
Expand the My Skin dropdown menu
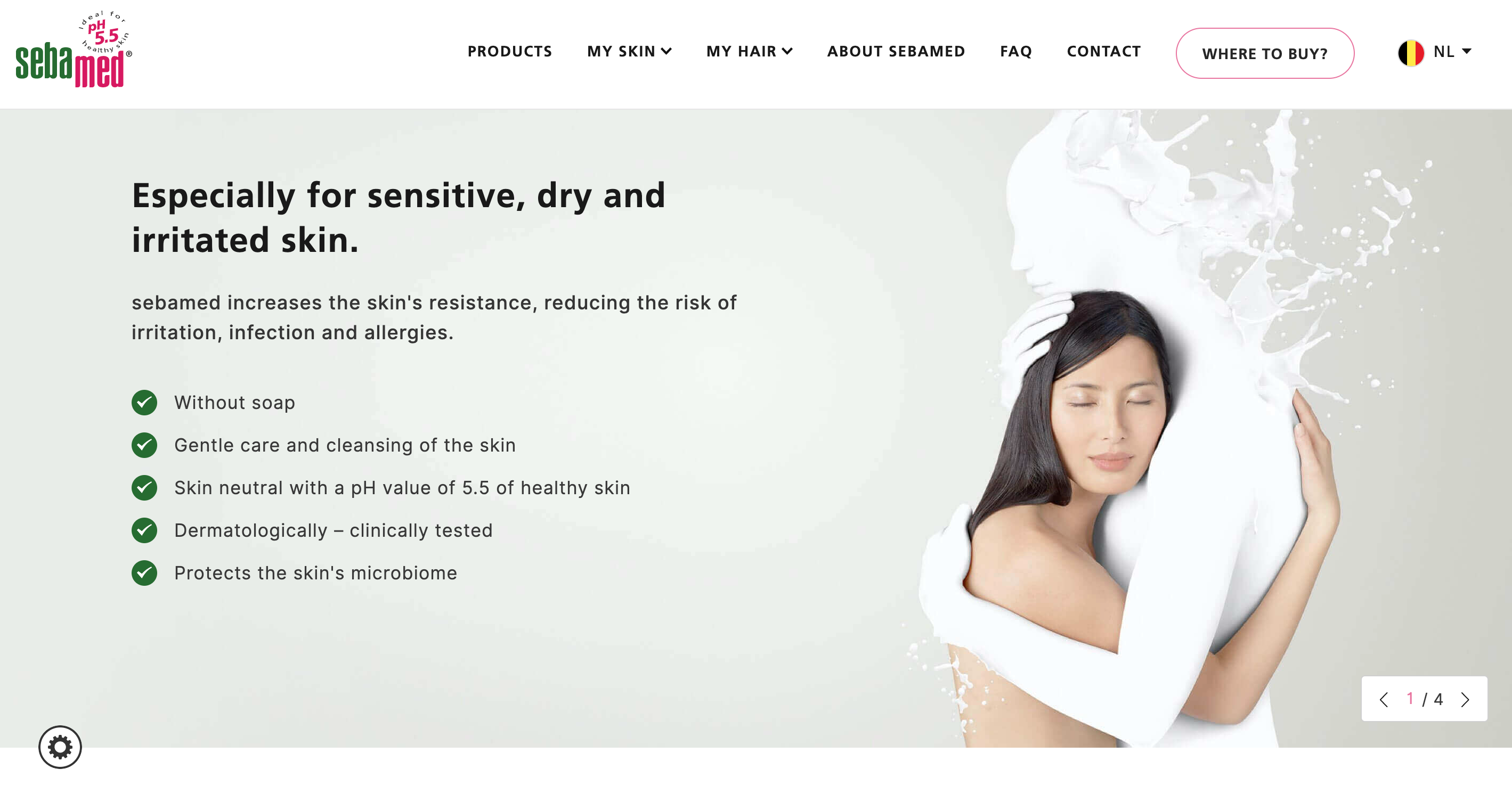click(629, 52)
